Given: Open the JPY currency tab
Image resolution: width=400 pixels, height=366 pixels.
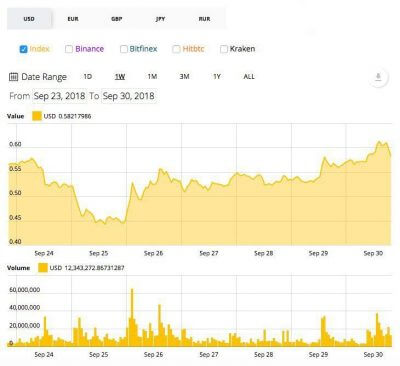Looking at the screenshot, I should pos(160,19).
